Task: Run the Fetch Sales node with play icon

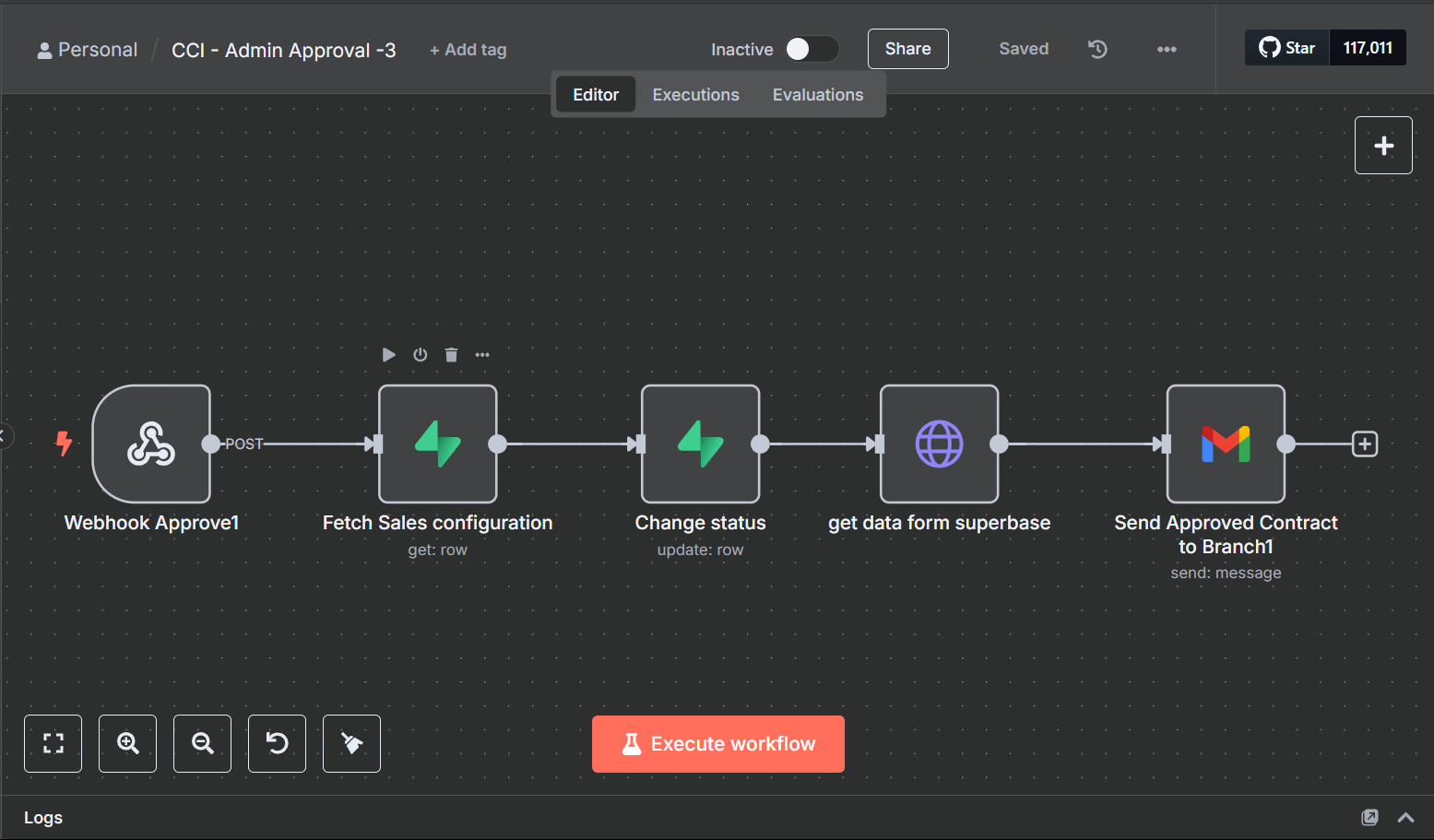Action: (x=389, y=355)
